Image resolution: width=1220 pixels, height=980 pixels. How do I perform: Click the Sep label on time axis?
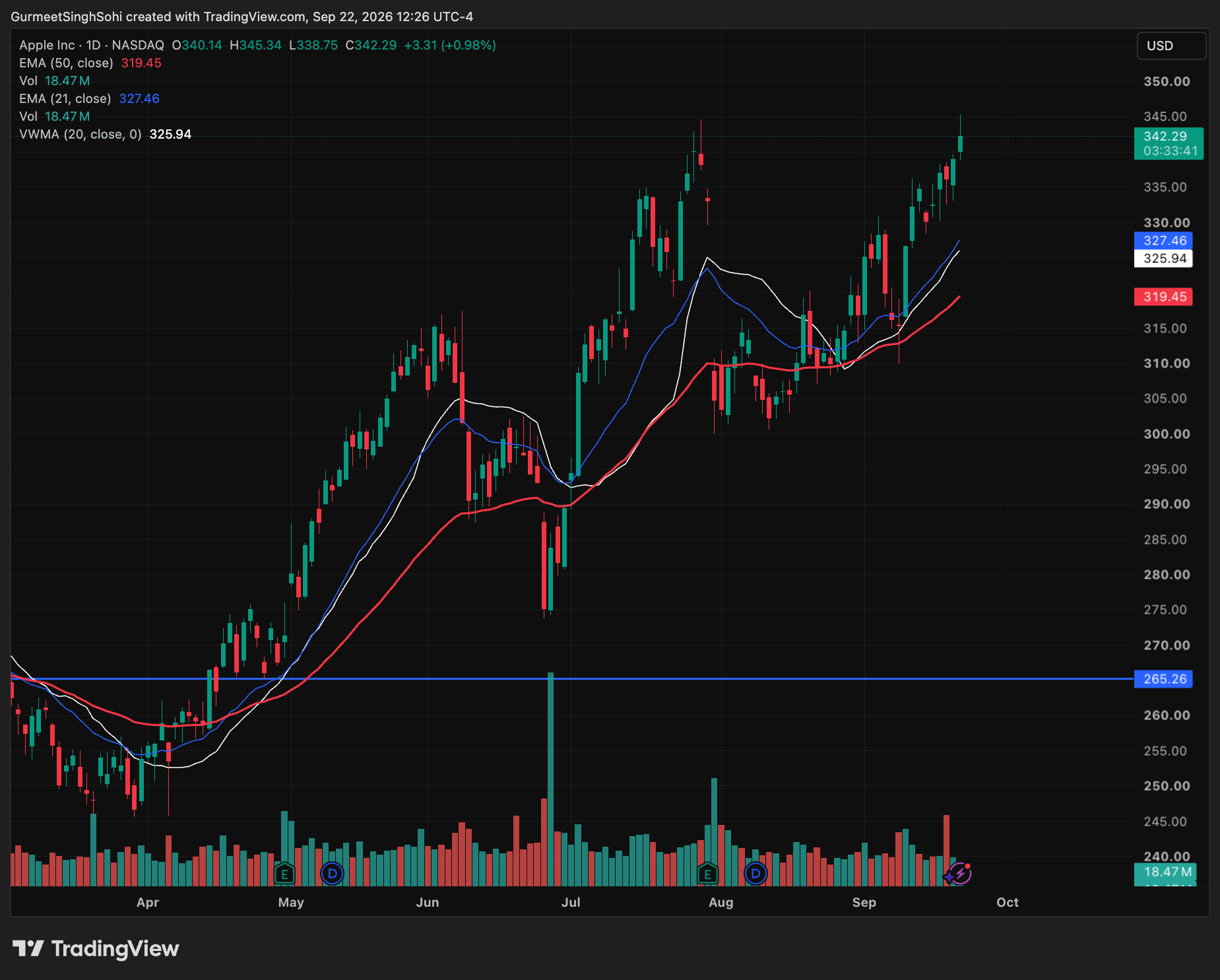864,902
